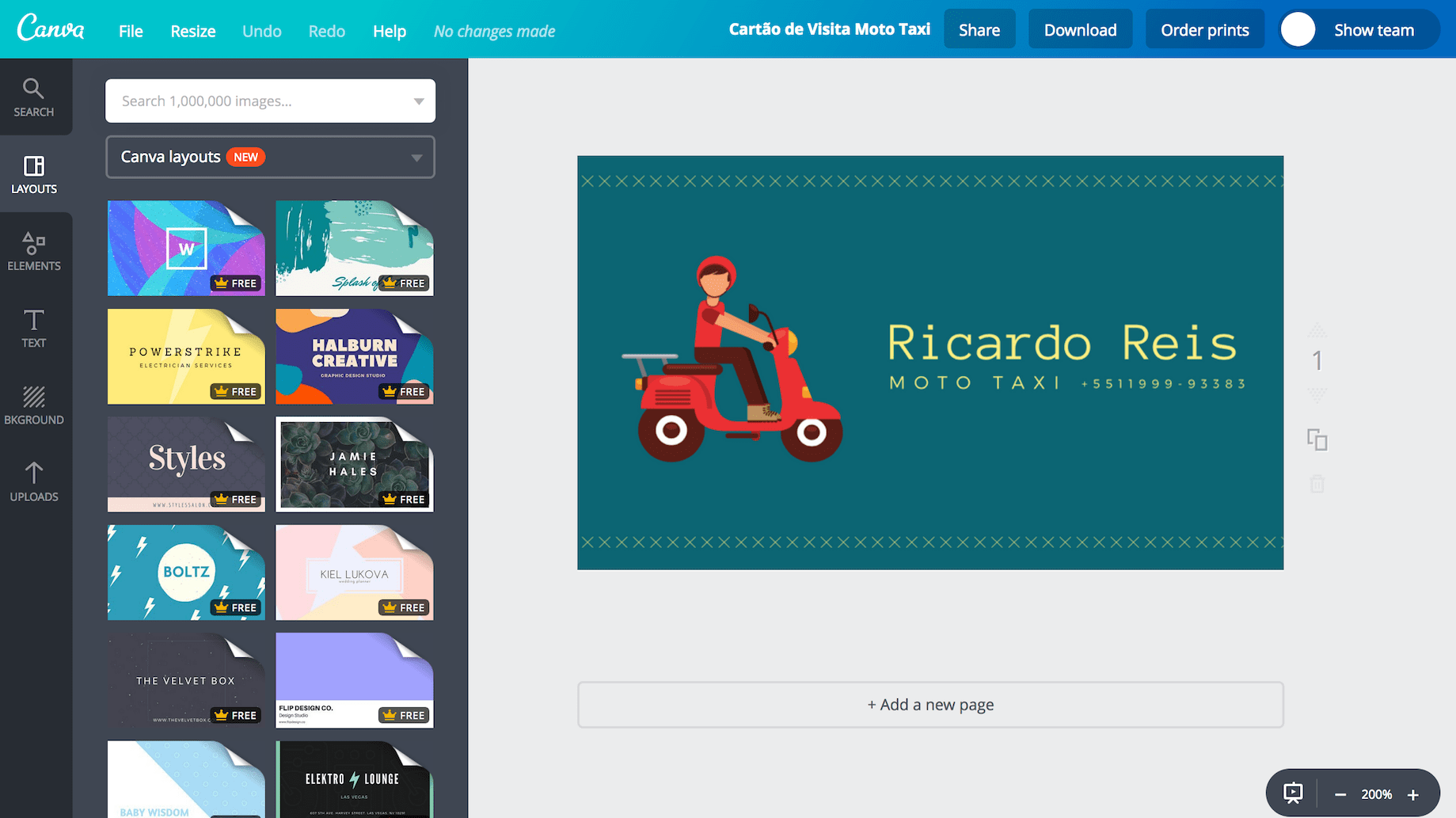Viewport: 1456px width, 818px height.
Task: Select the phone number text on canvas
Action: click(1164, 384)
